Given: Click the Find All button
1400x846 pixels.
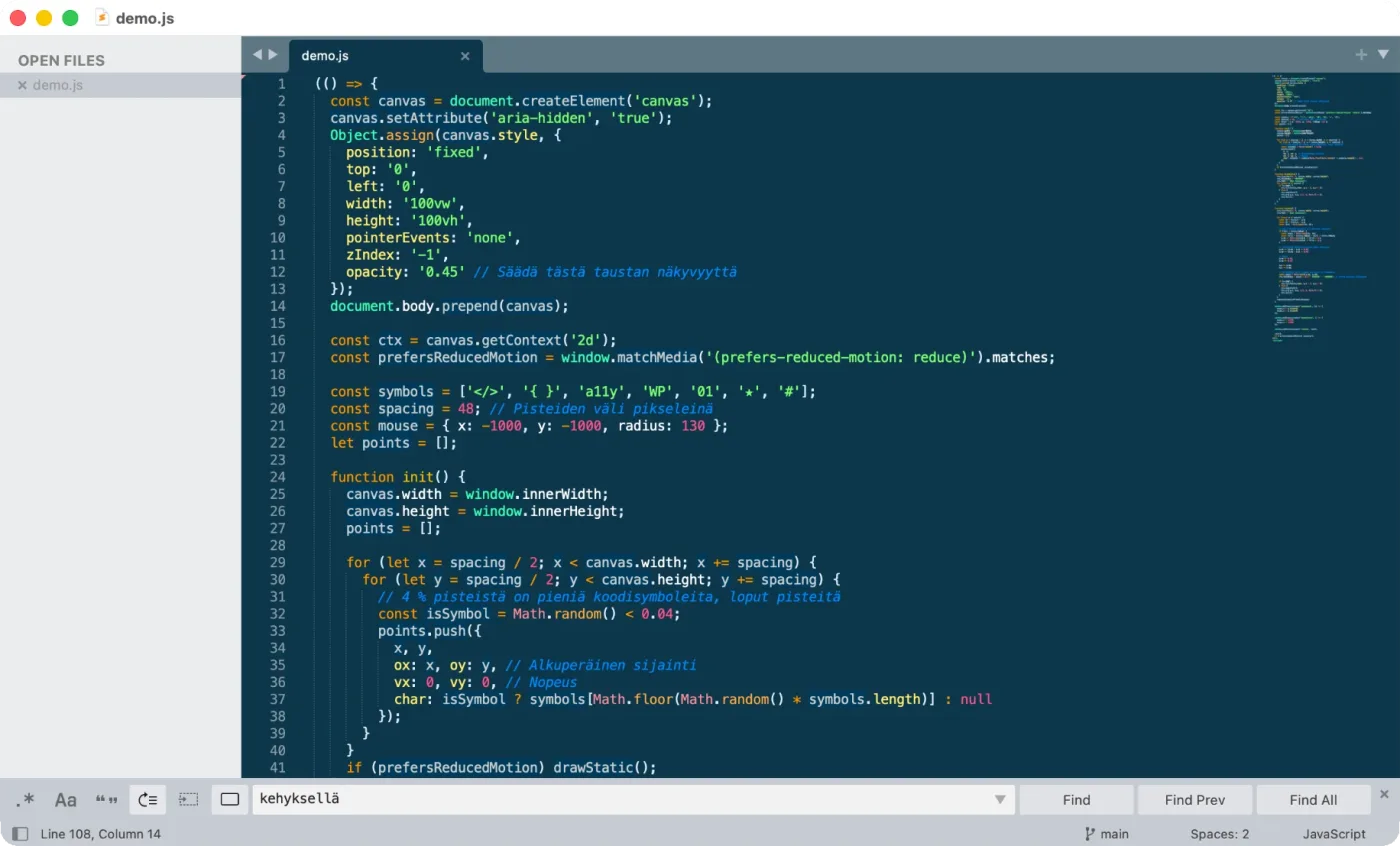Looking at the screenshot, I should (x=1313, y=799).
